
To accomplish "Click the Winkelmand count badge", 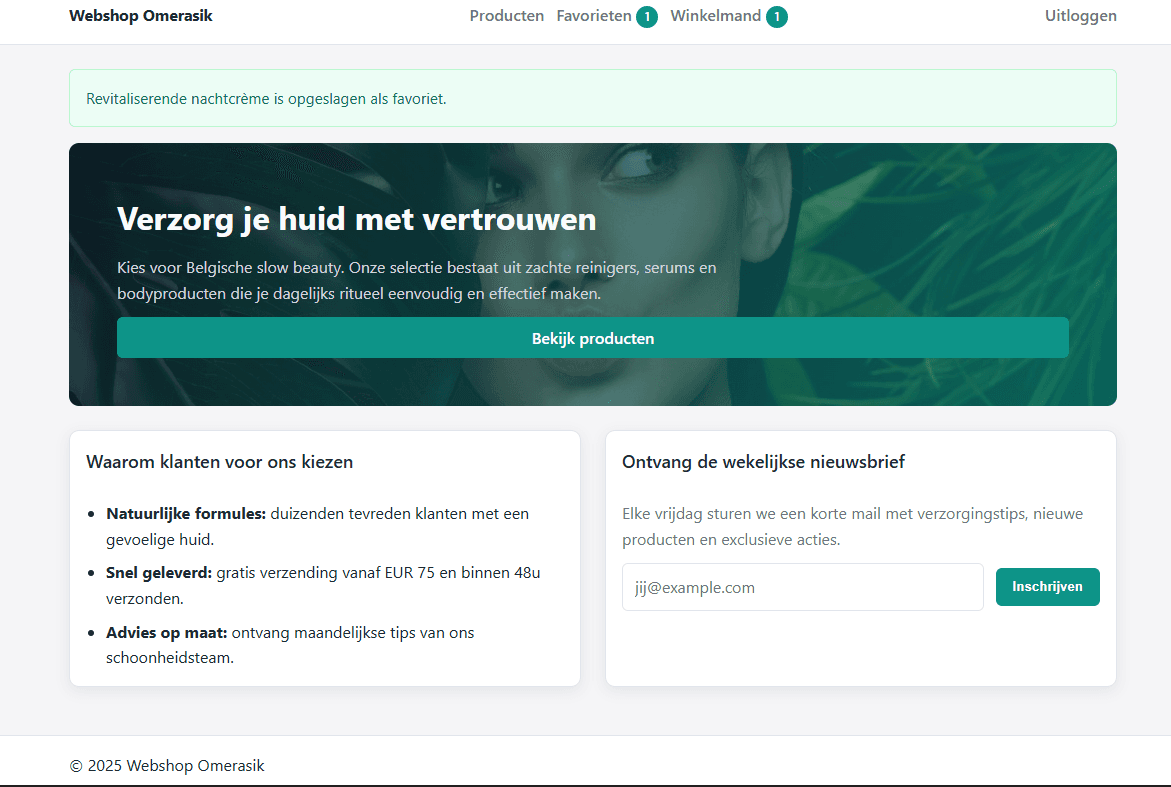I will click(x=778, y=16).
